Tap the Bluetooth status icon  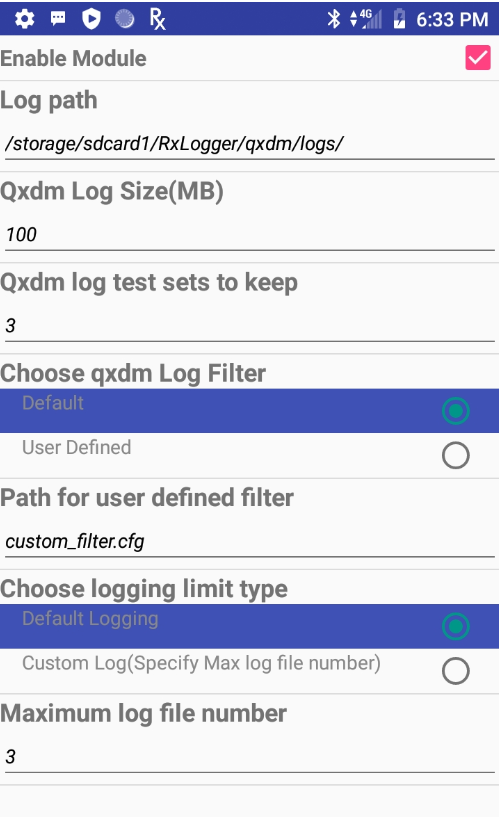(x=333, y=19)
